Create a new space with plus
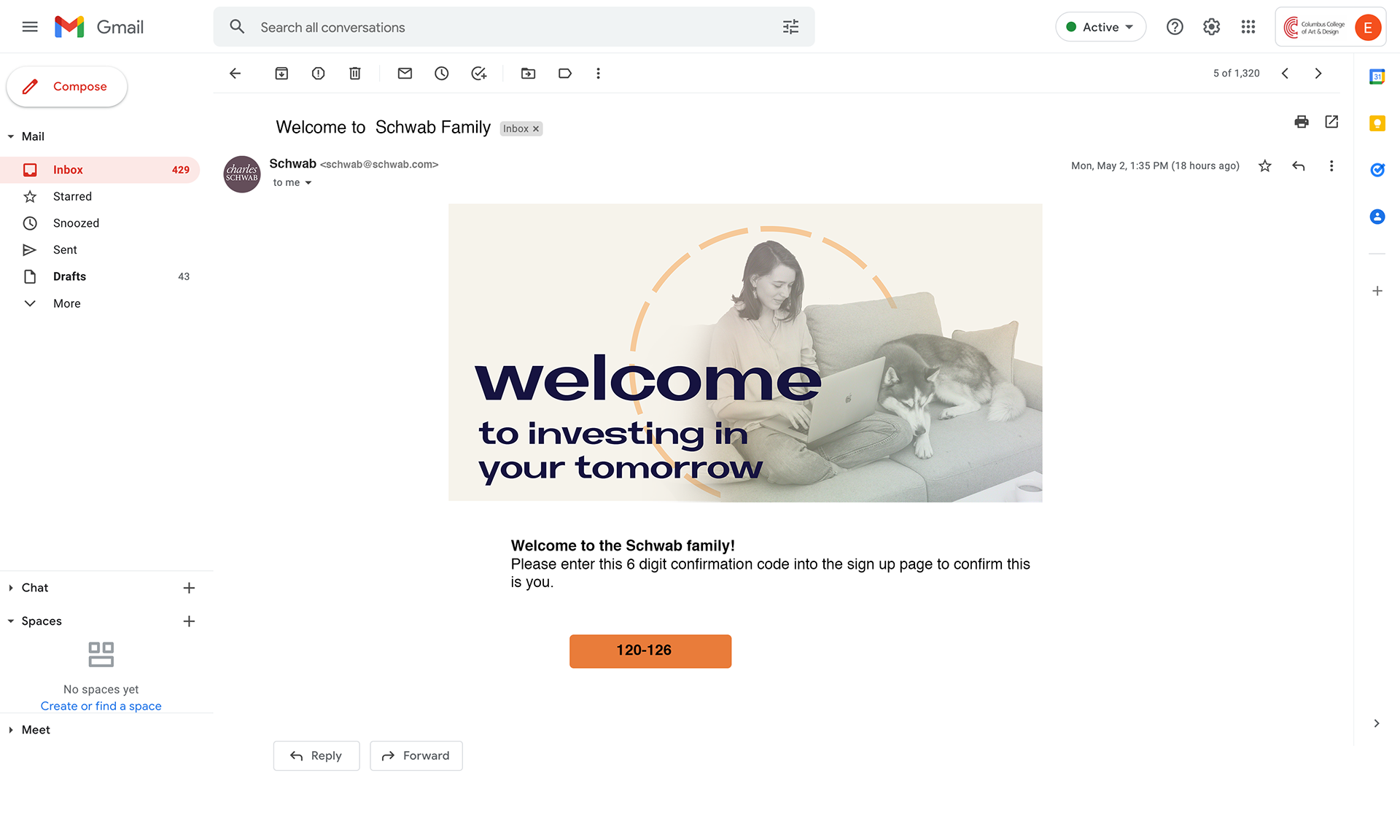 coord(189,621)
